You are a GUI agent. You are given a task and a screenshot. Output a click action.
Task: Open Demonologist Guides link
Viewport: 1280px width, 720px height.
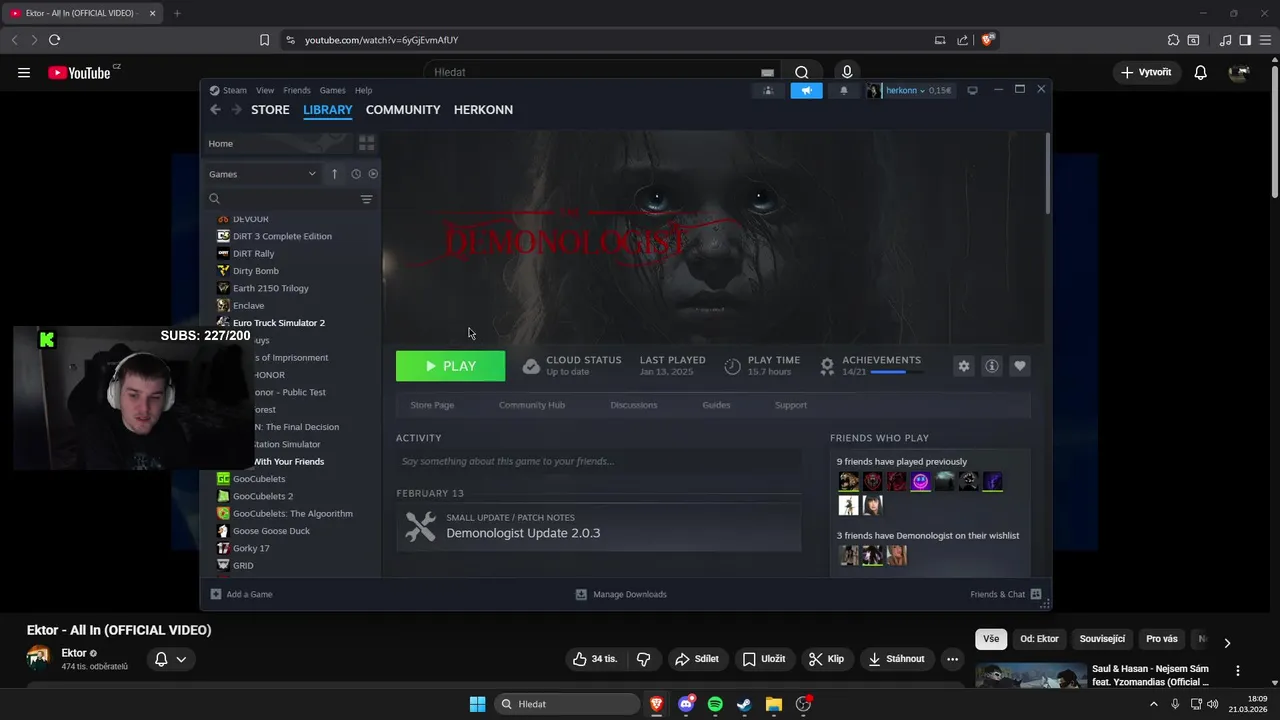click(716, 405)
